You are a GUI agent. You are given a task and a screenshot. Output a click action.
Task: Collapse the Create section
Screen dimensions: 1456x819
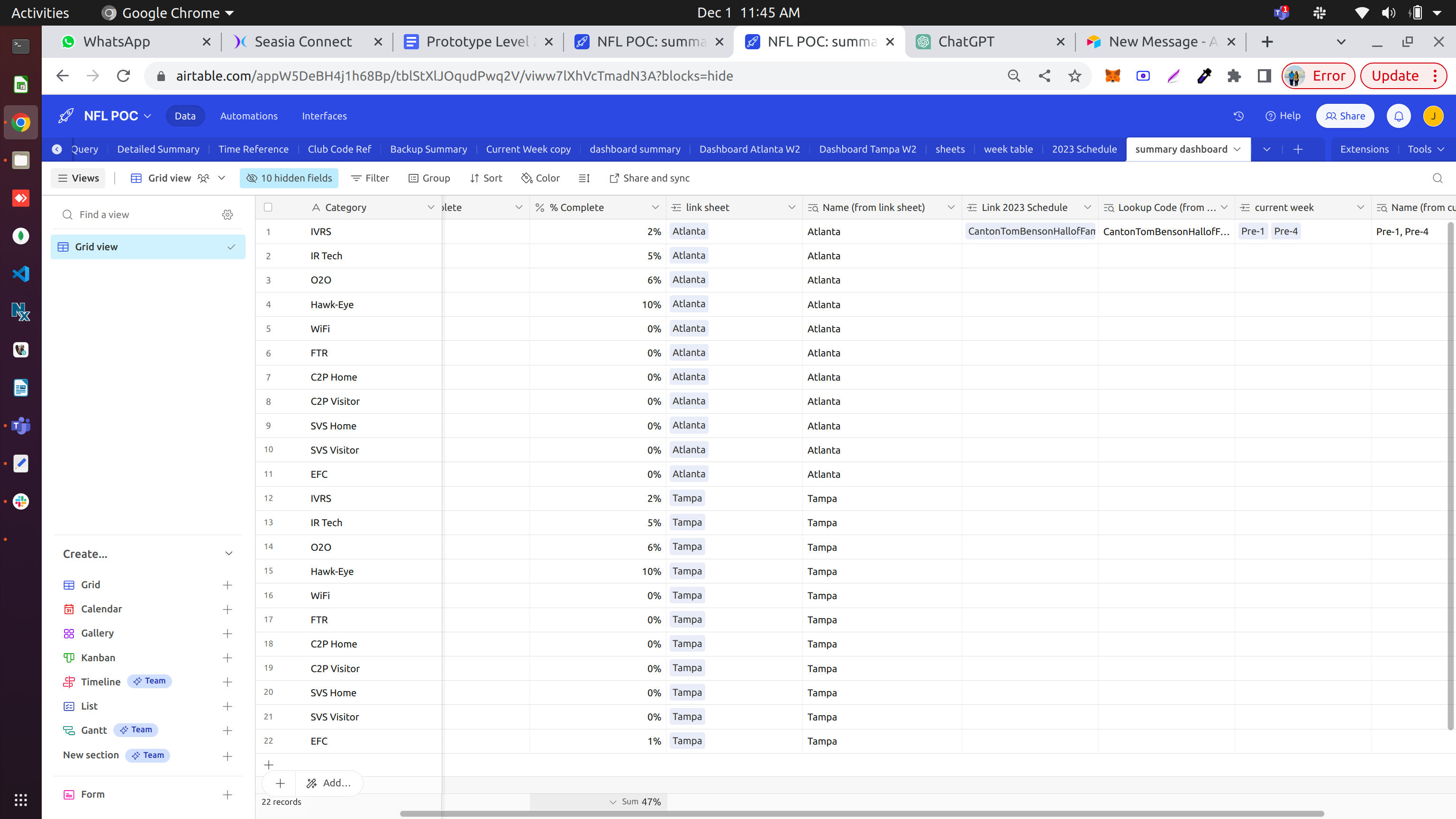pos(228,554)
